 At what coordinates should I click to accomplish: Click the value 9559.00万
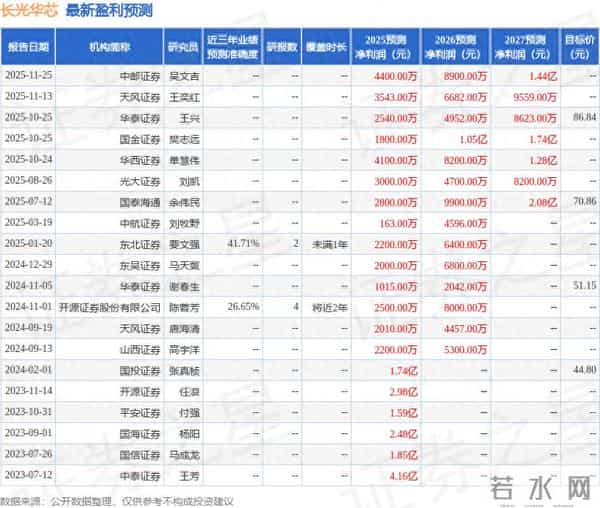coord(535,98)
